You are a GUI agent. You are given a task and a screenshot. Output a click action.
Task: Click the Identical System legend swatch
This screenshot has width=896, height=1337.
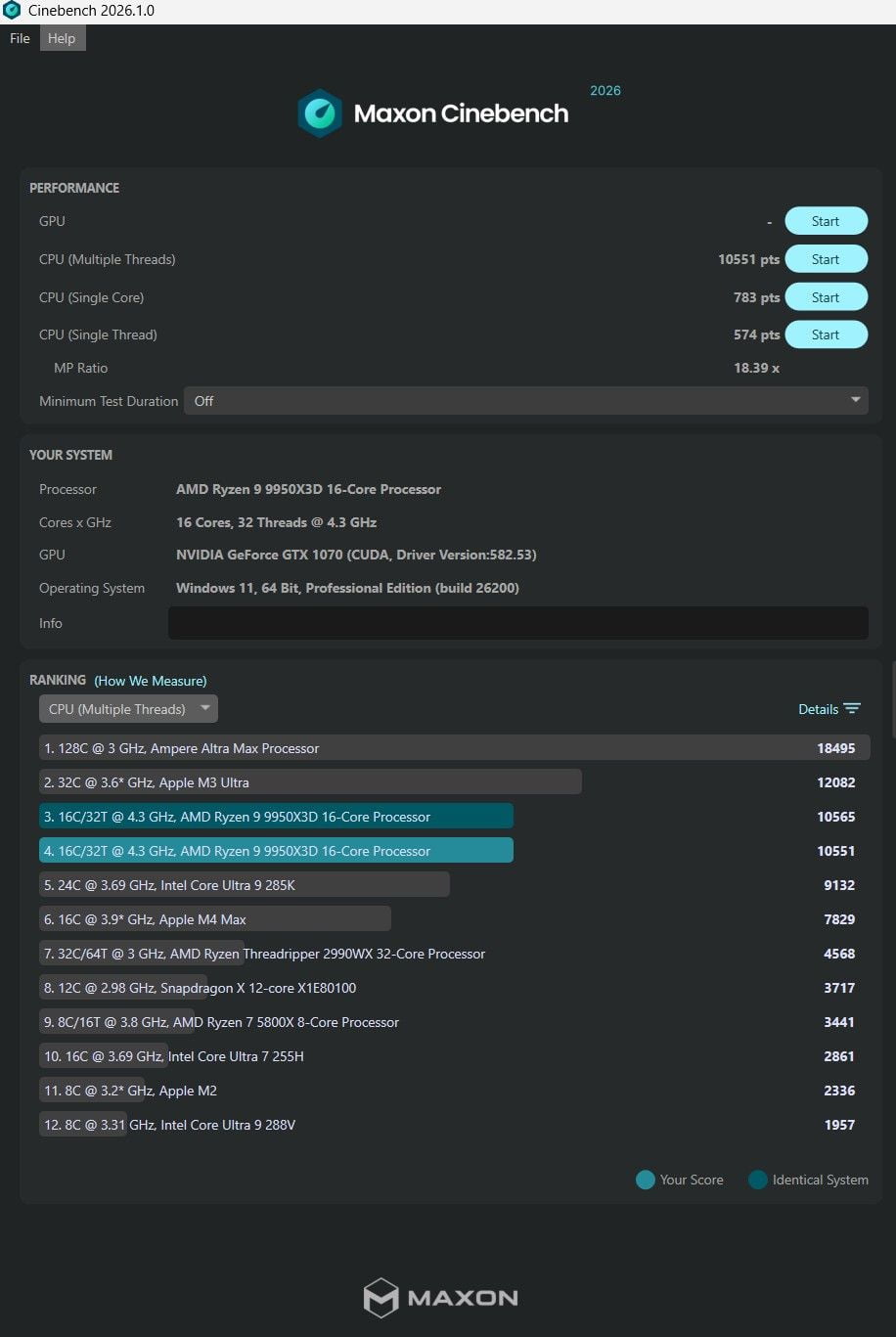click(757, 1180)
